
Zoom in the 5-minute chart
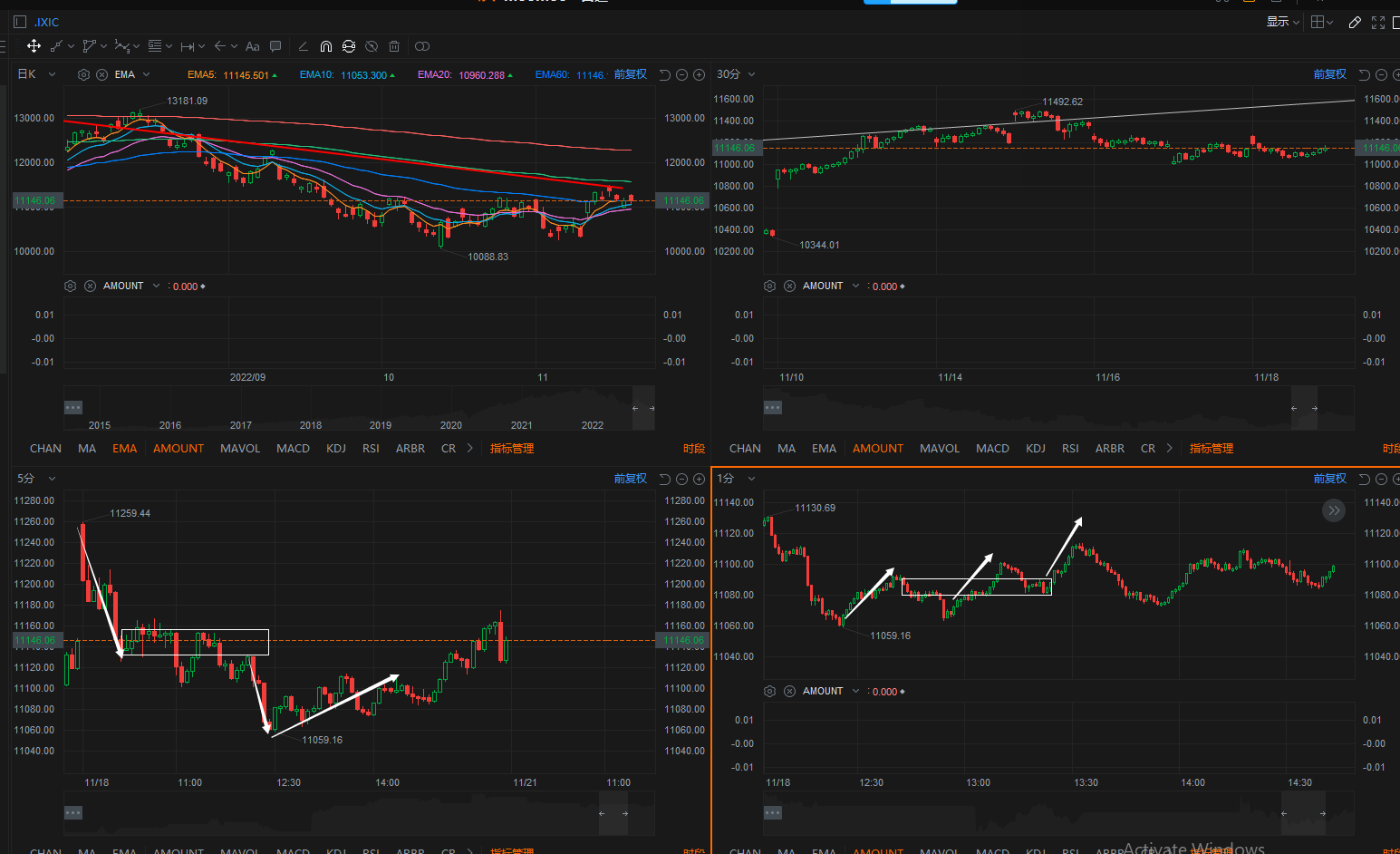700,479
